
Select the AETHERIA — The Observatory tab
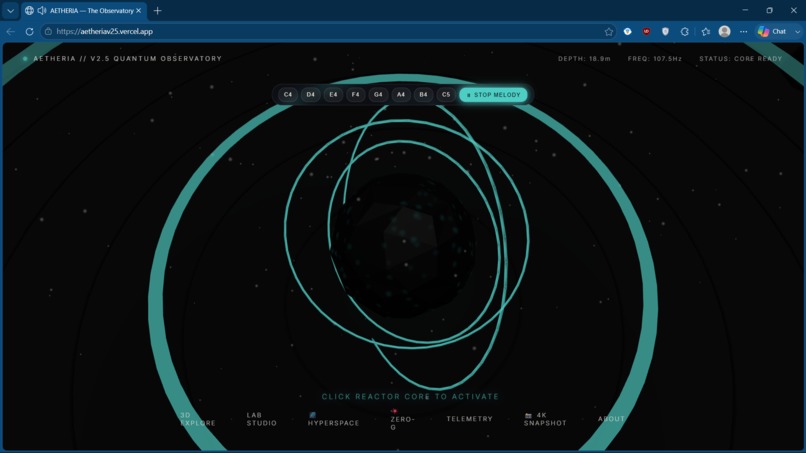point(84,10)
